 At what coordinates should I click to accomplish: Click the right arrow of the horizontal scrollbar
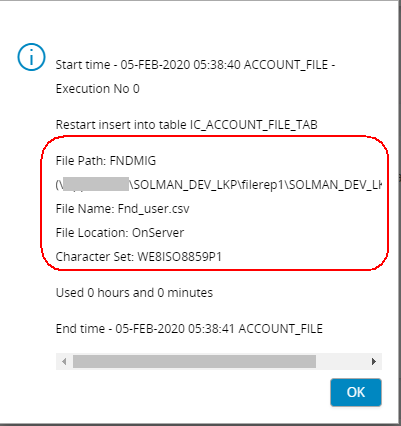point(374,361)
